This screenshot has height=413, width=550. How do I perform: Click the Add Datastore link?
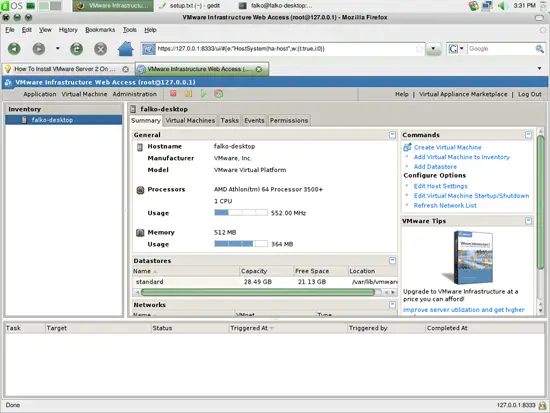(x=435, y=167)
